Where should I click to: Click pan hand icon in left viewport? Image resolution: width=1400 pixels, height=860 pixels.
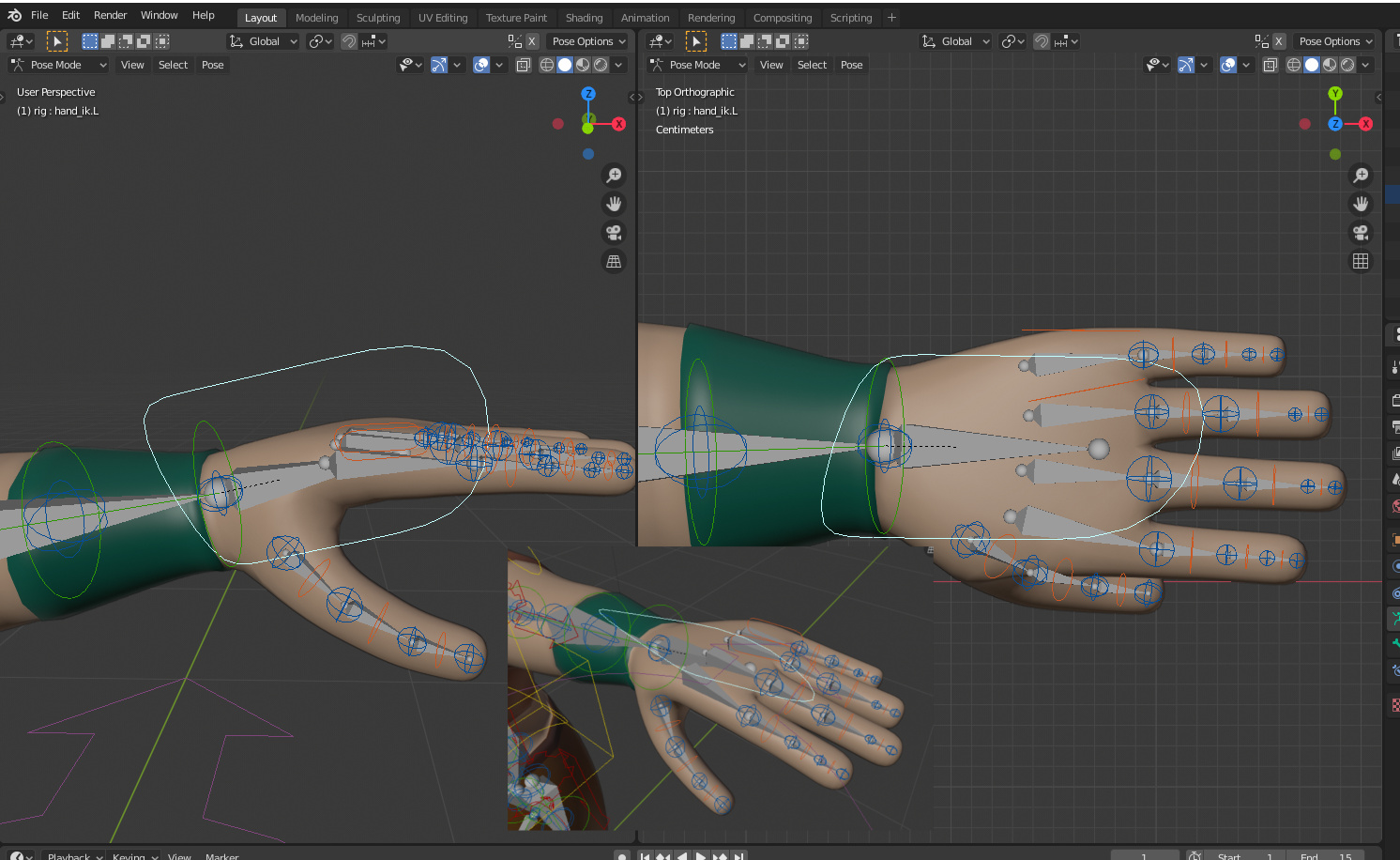point(614,204)
